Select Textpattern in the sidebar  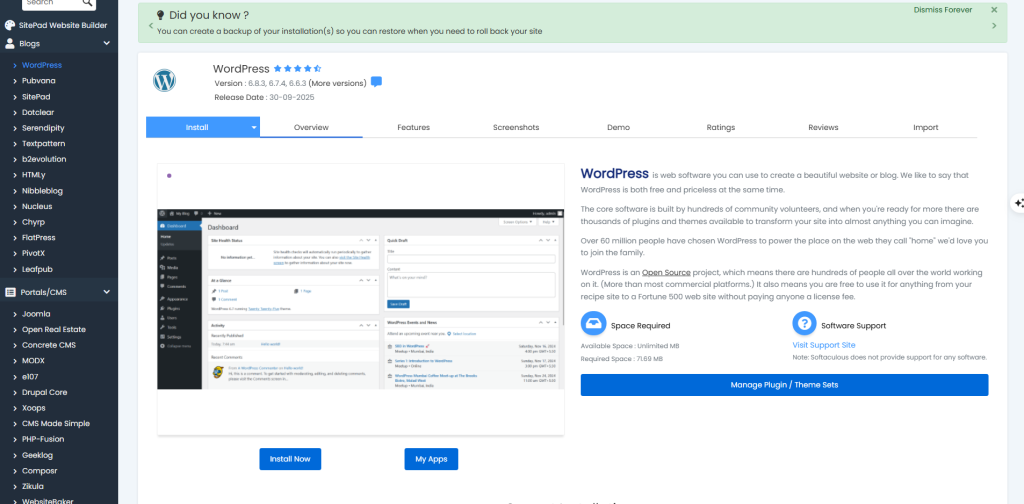pos(43,144)
